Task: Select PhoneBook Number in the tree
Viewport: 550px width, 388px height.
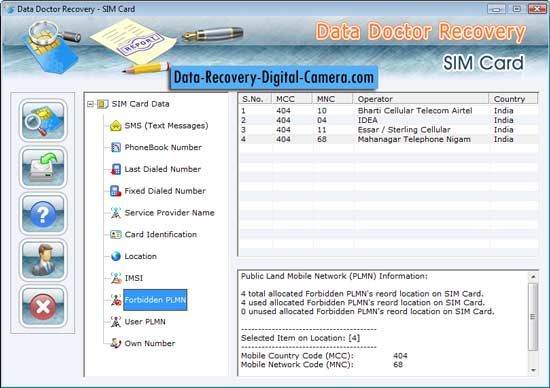Action: click(163, 147)
